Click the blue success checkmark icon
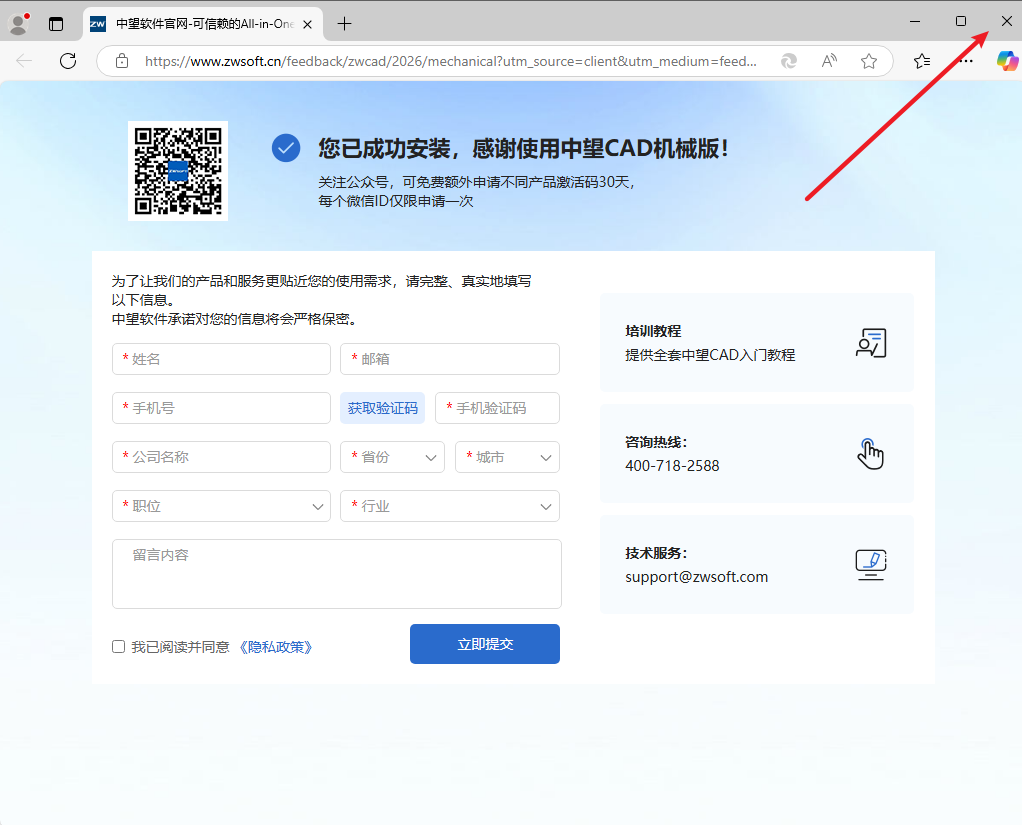The height and width of the screenshot is (825, 1022). (286, 147)
